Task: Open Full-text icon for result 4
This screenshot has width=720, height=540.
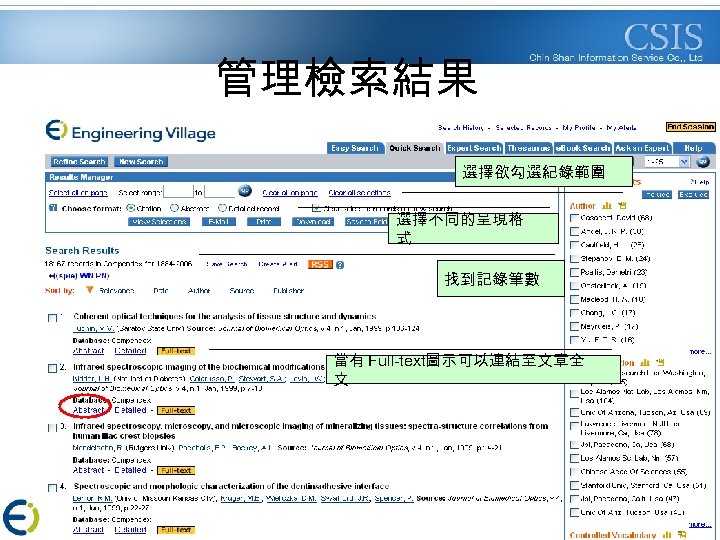Action: 176,530
